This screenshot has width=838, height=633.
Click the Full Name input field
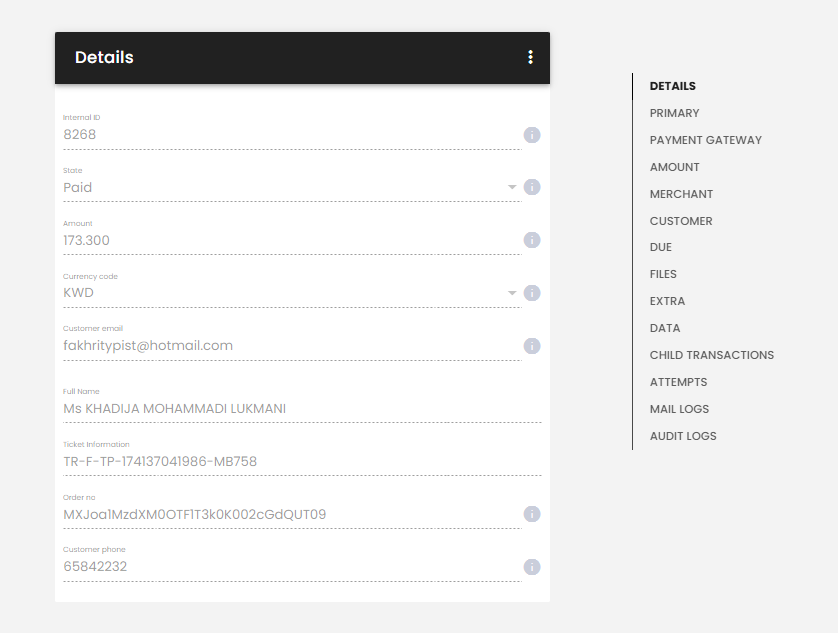tap(302, 409)
